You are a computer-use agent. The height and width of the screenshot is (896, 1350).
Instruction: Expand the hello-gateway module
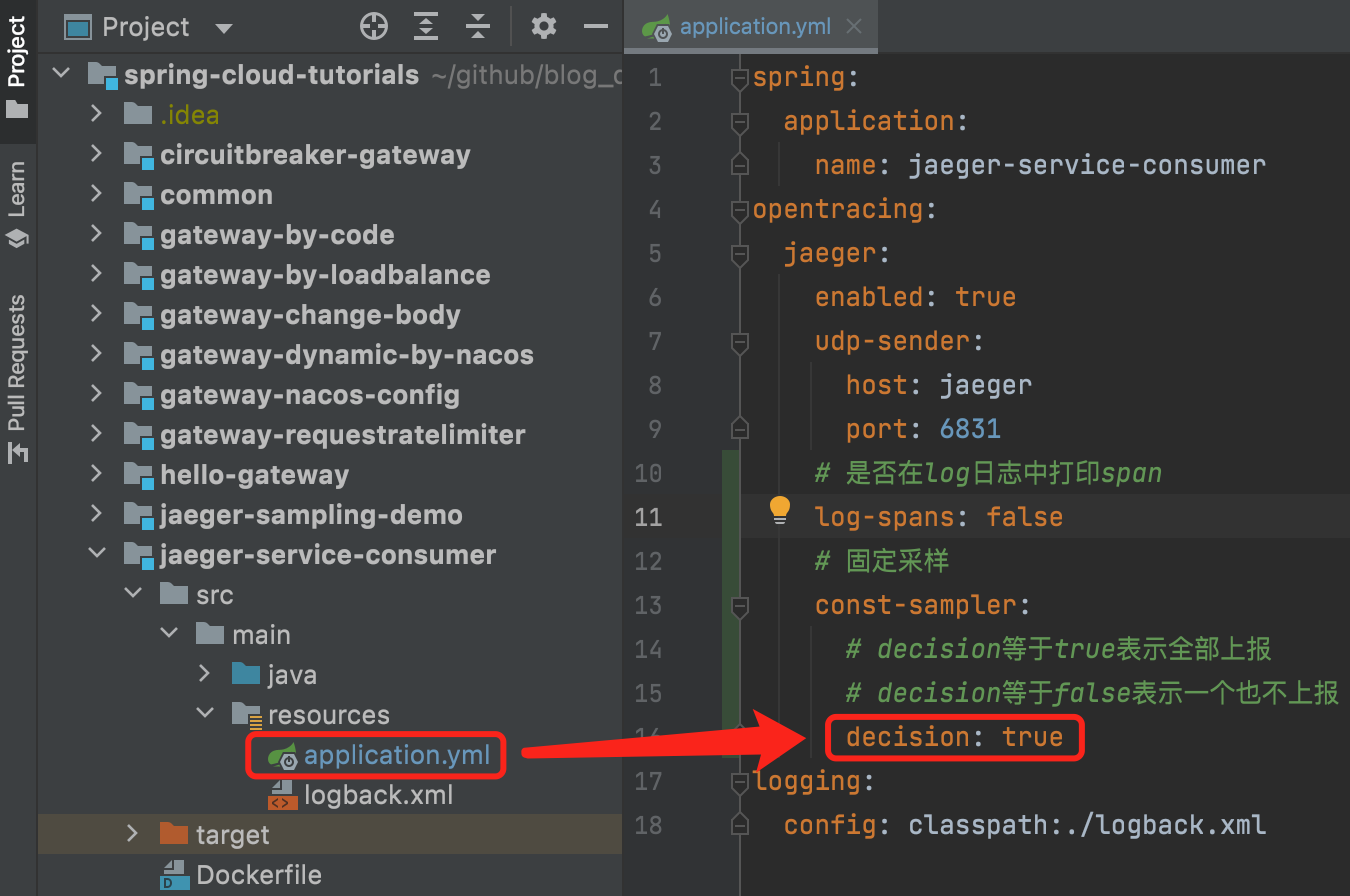tap(96, 475)
